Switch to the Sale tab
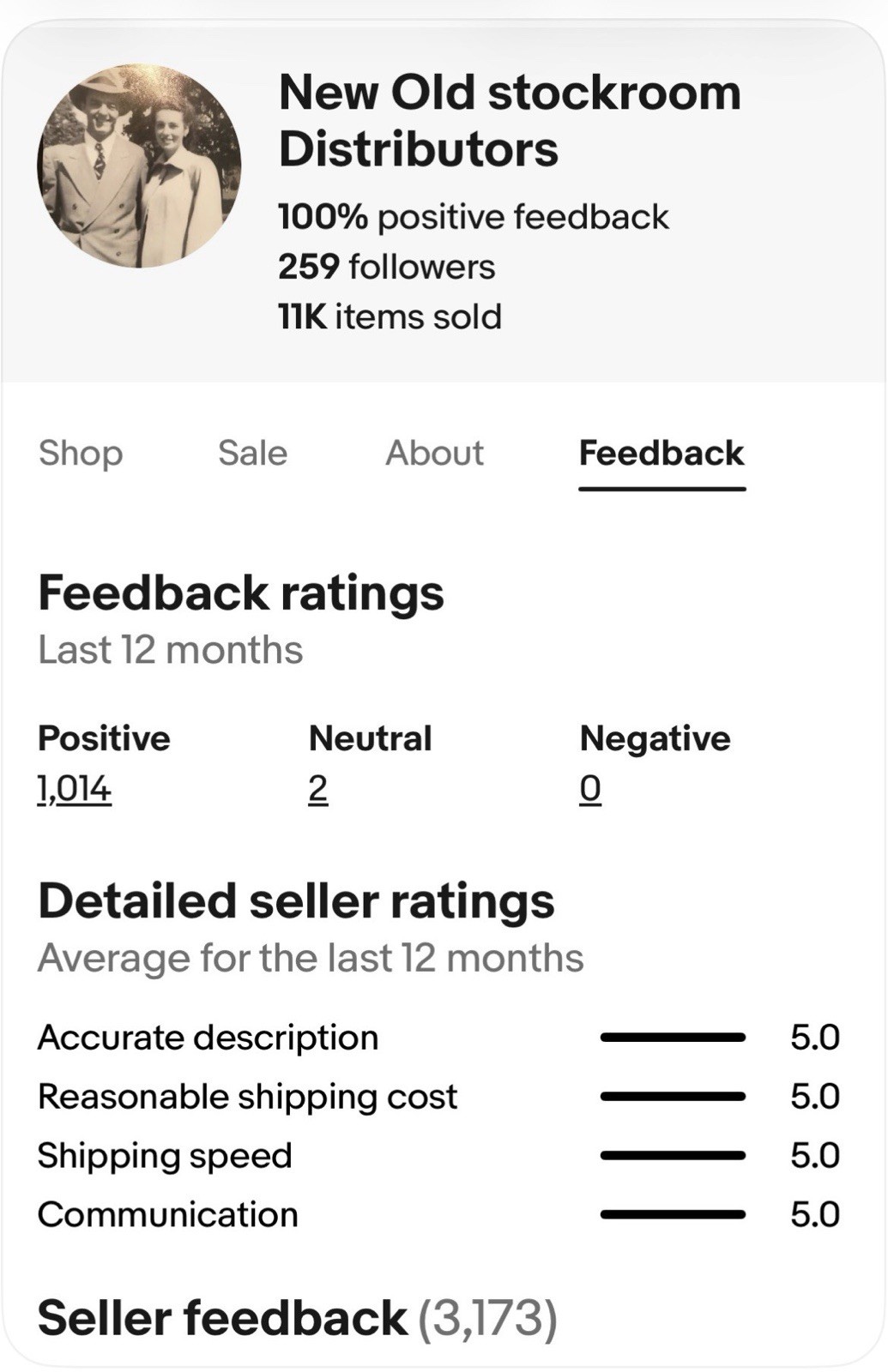 click(x=253, y=453)
